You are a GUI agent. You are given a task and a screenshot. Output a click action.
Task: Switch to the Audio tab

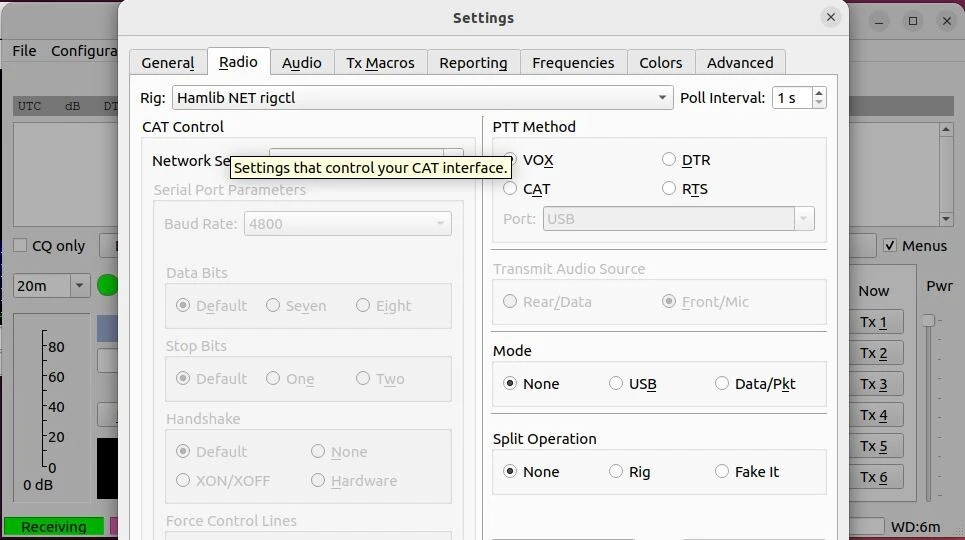click(x=301, y=63)
